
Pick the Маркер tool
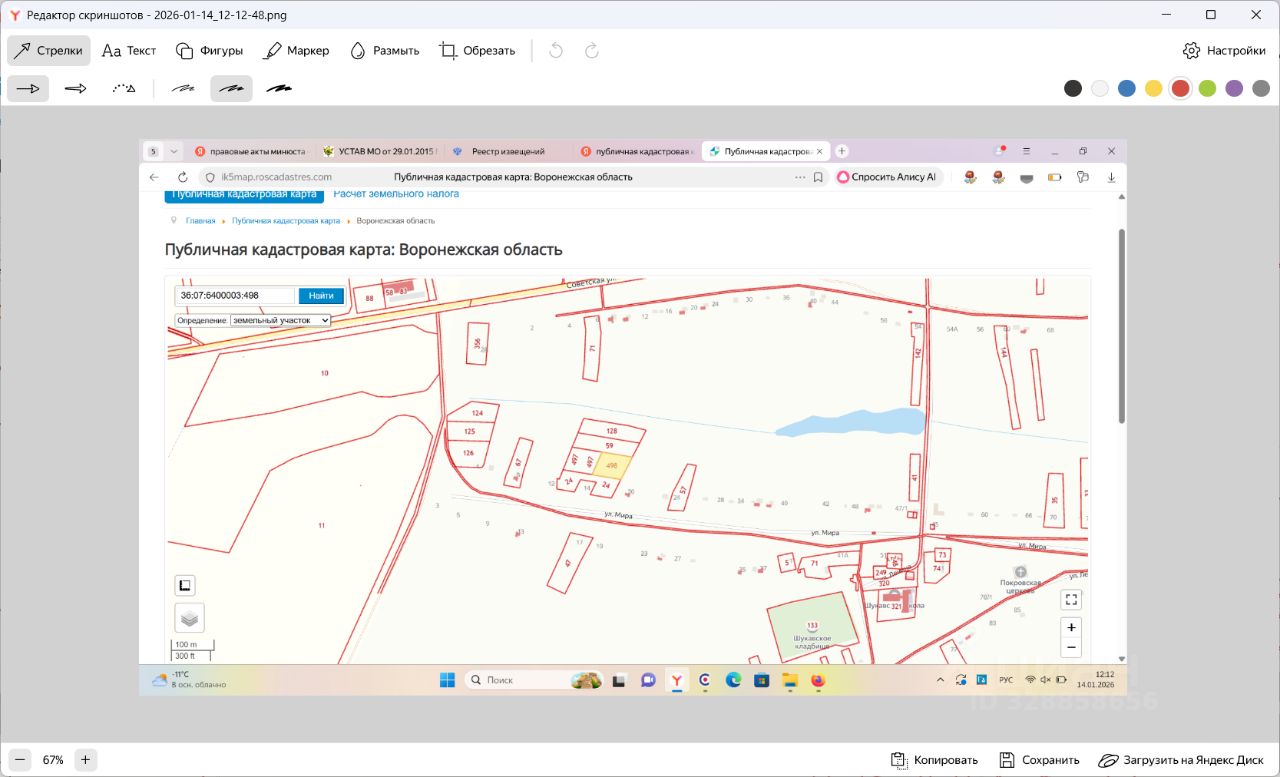[295, 51]
